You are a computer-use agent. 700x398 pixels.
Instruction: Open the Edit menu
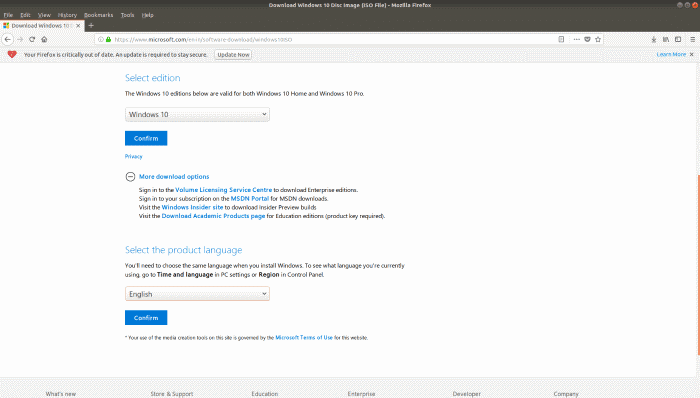click(x=25, y=15)
